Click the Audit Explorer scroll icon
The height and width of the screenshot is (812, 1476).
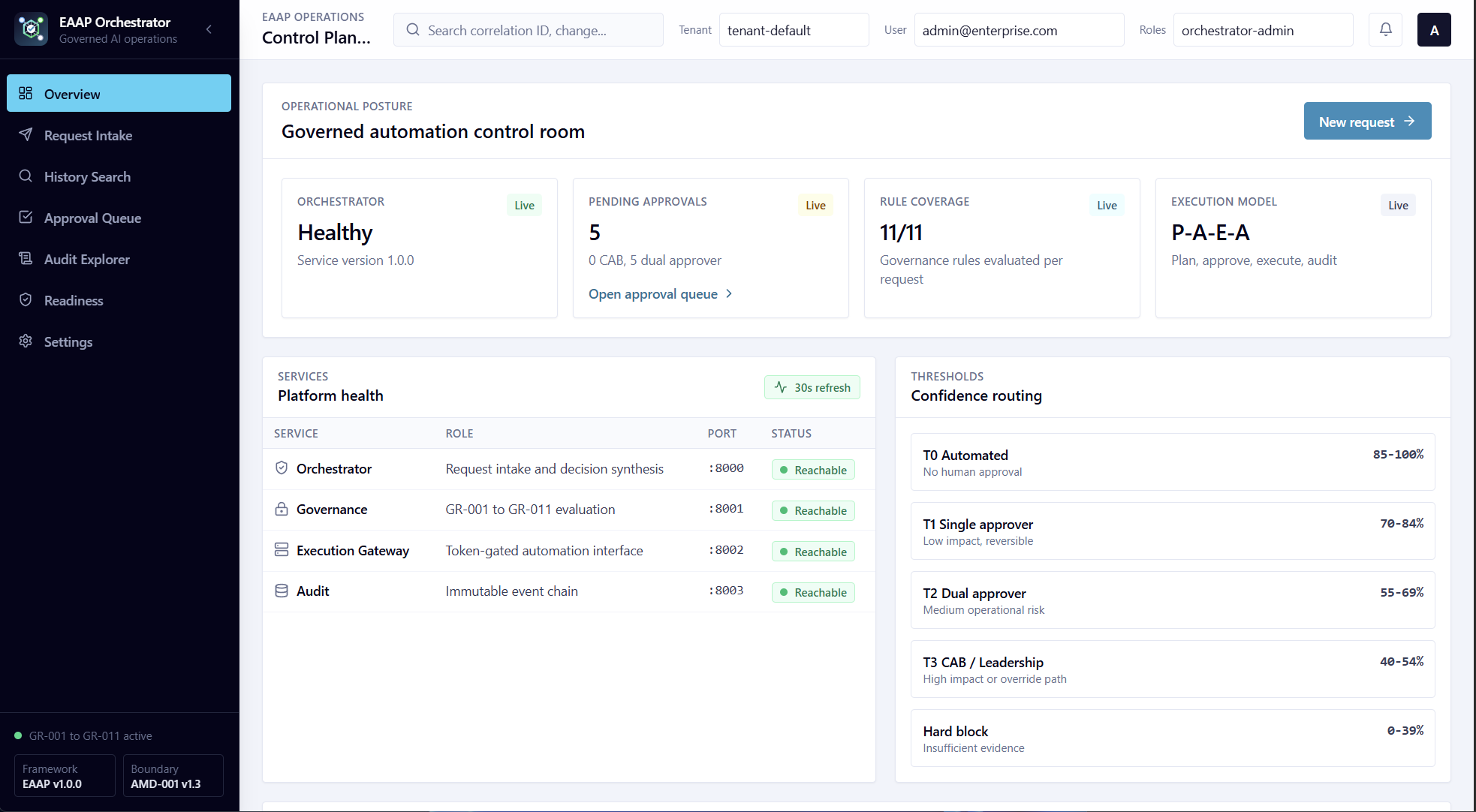coord(26,258)
